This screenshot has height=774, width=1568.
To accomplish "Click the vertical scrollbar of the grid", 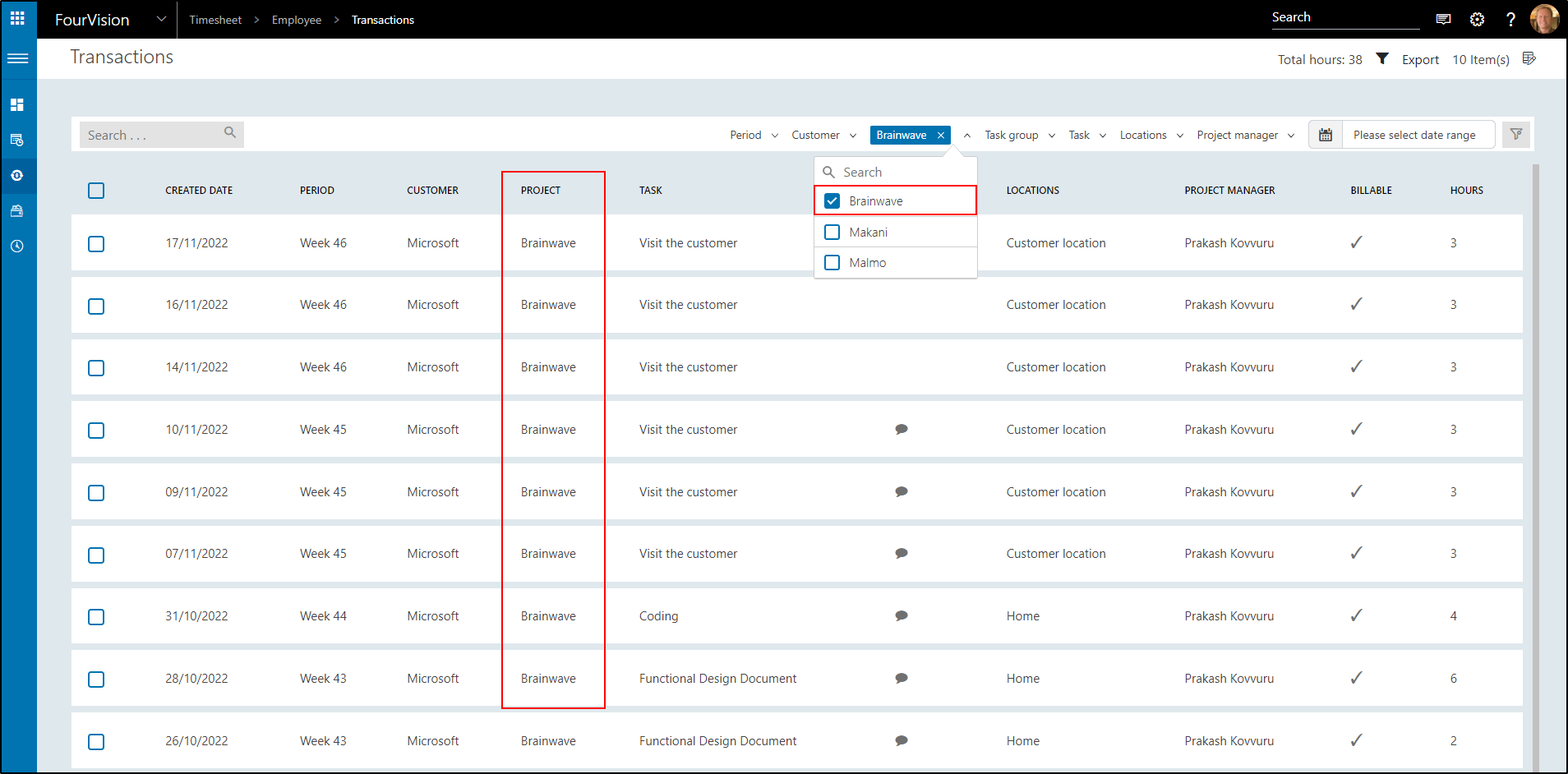I will click(x=1536, y=467).
